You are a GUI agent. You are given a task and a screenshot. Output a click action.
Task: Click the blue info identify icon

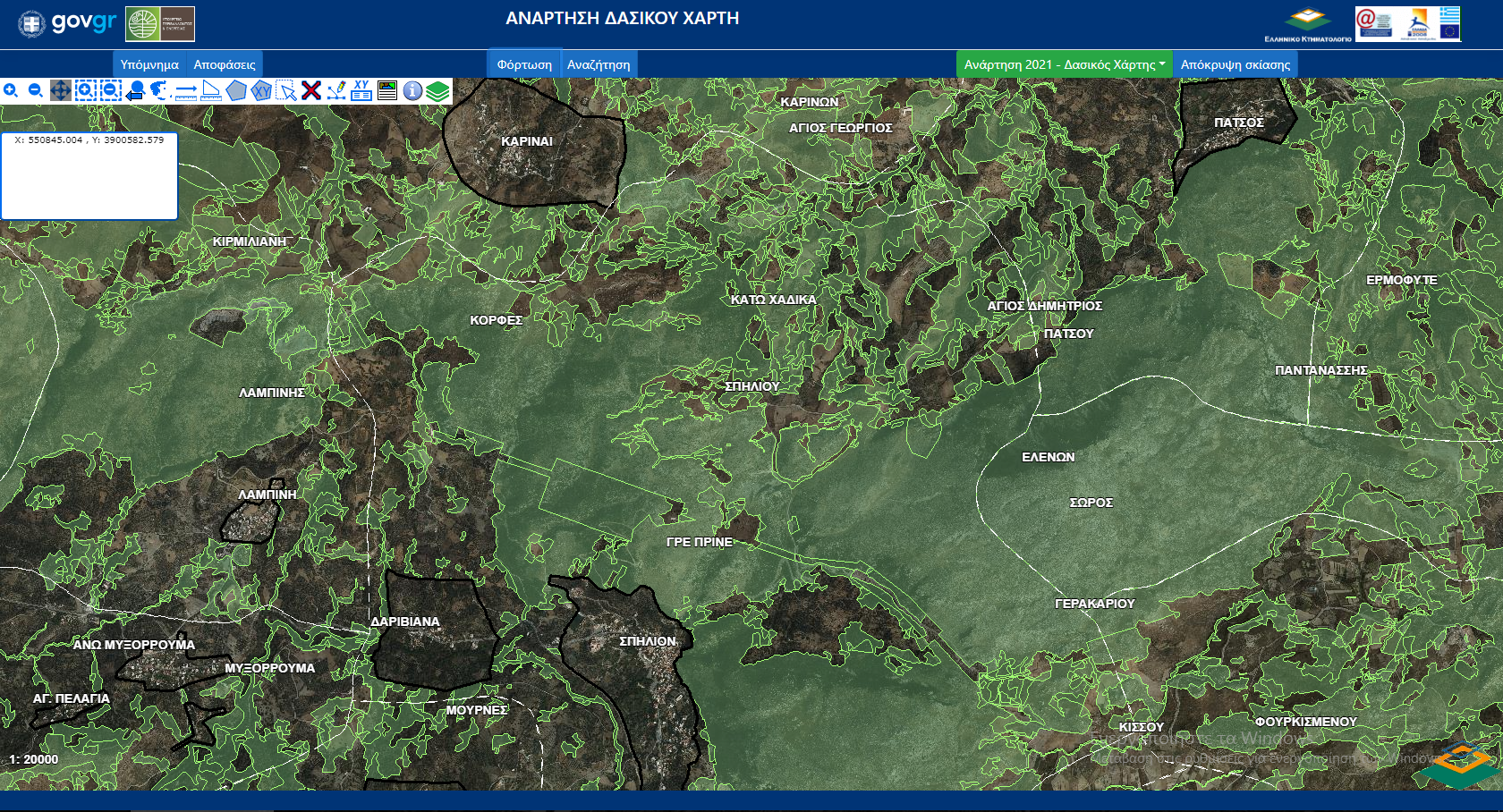click(412, 90)
